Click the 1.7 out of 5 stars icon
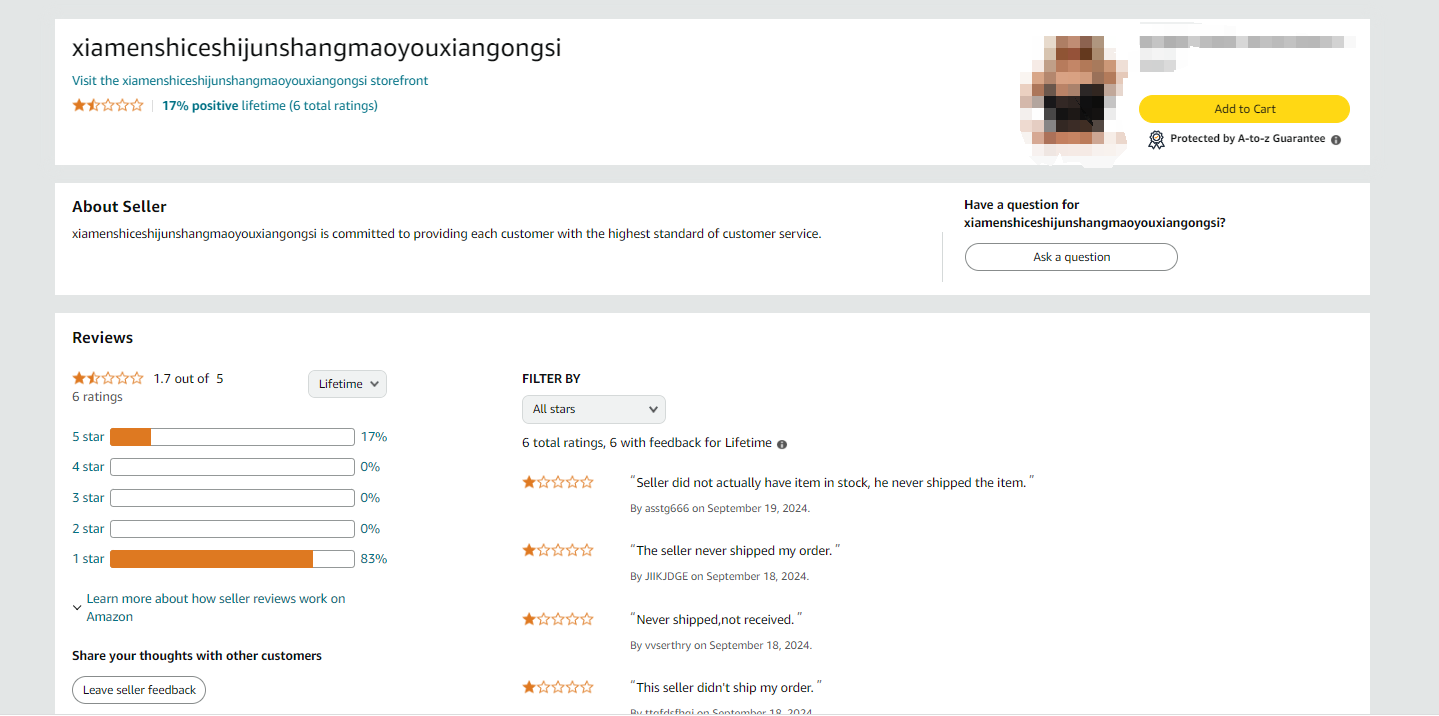Screen dimensions: 1439x716 point(108,378)
